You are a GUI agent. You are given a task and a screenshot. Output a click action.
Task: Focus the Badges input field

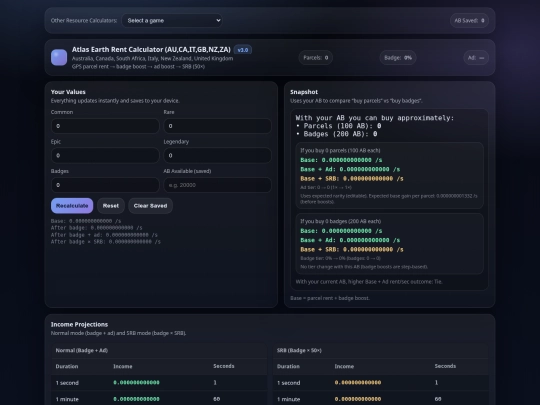pyautogui.click(x=105, y=185)
